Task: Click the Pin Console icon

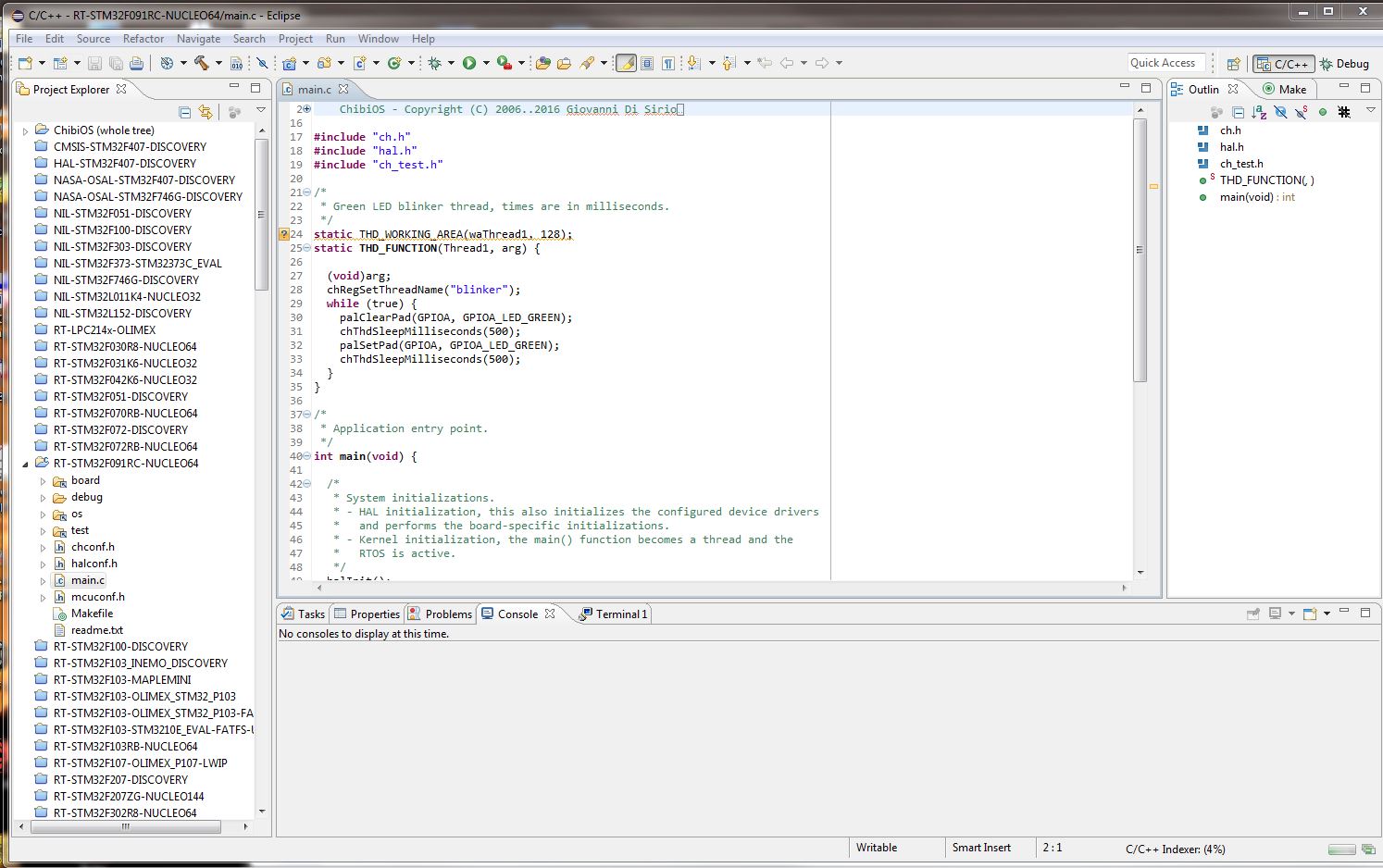Action: tap(1252, 614)
